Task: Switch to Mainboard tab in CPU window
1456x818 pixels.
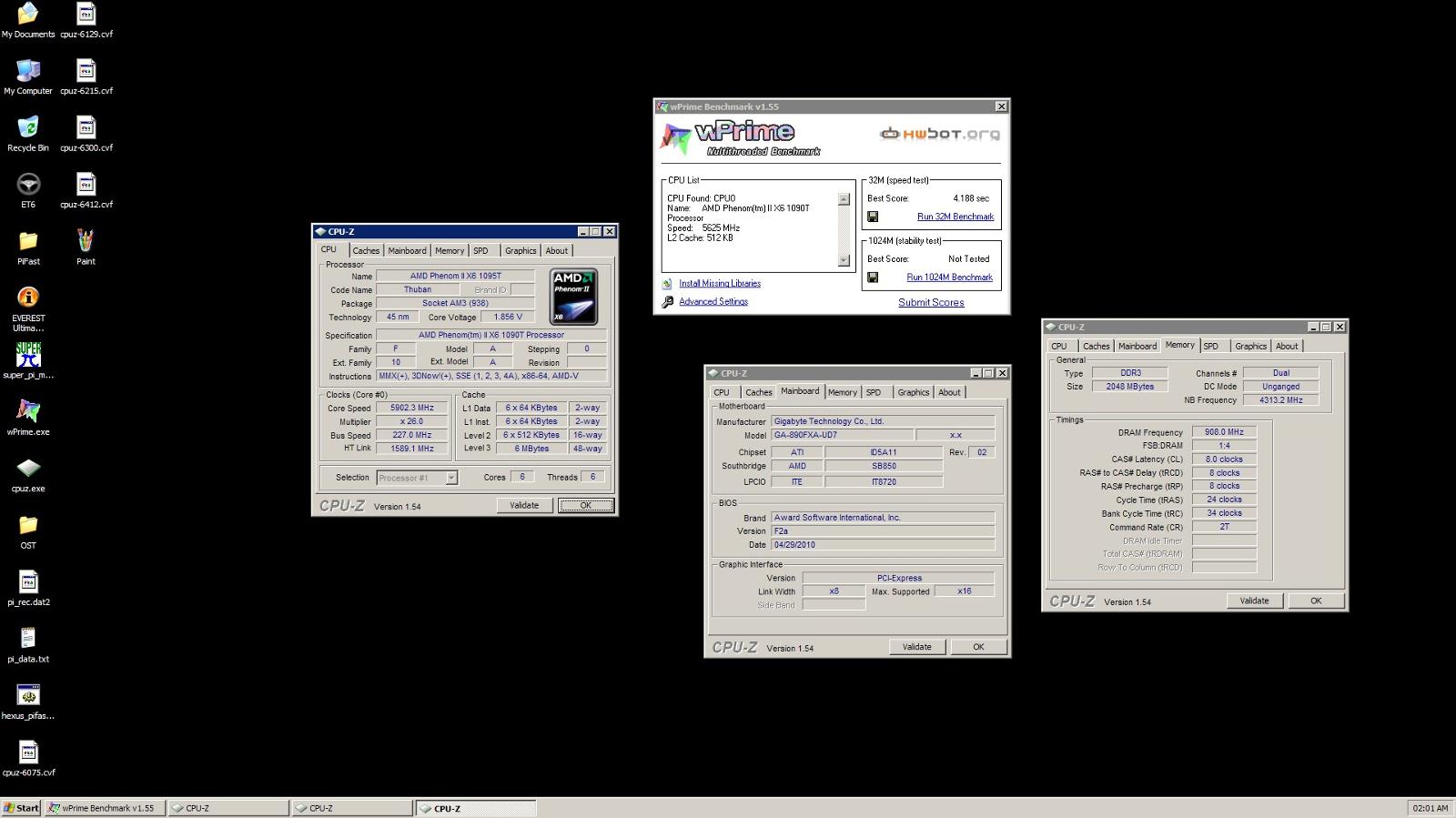Action: click(x=407, y=251)
